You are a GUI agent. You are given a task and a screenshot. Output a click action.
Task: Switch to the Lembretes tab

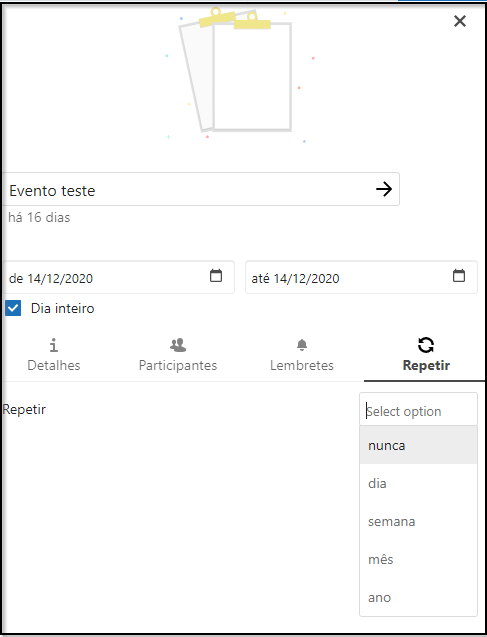pyautogui.click(x=302, y=355)
